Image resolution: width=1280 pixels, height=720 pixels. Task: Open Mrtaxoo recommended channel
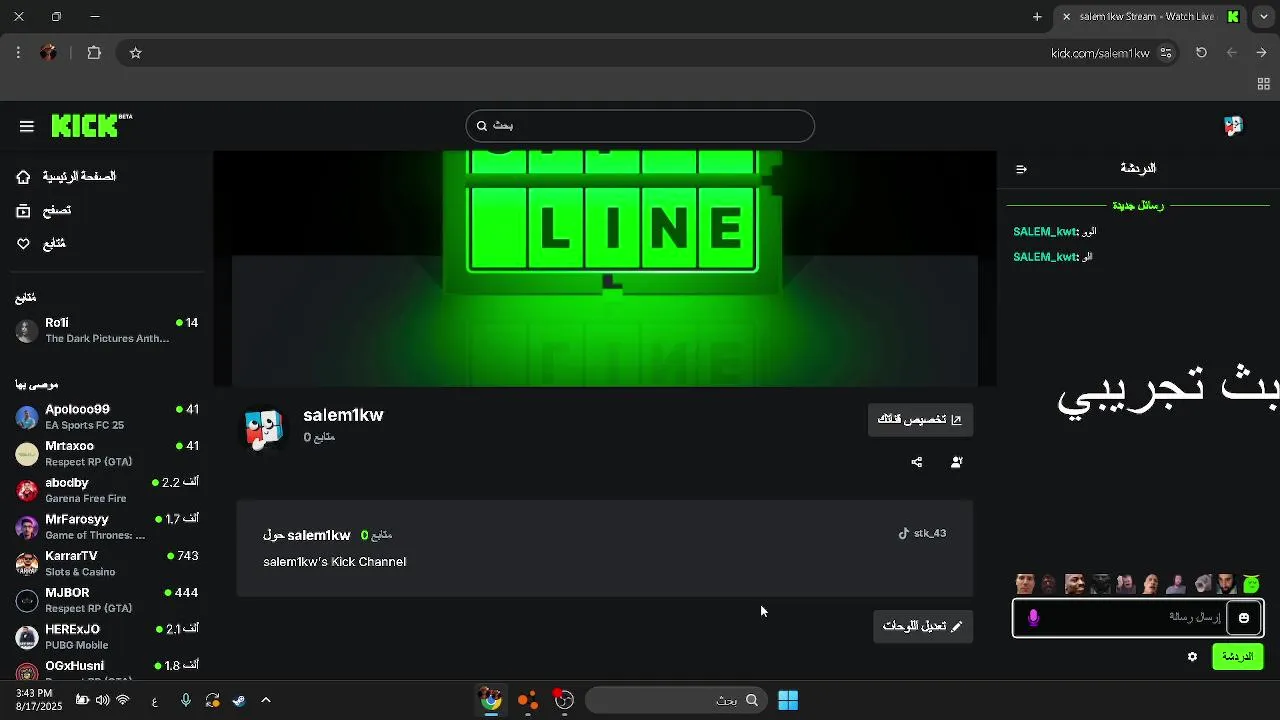point(107,453)
